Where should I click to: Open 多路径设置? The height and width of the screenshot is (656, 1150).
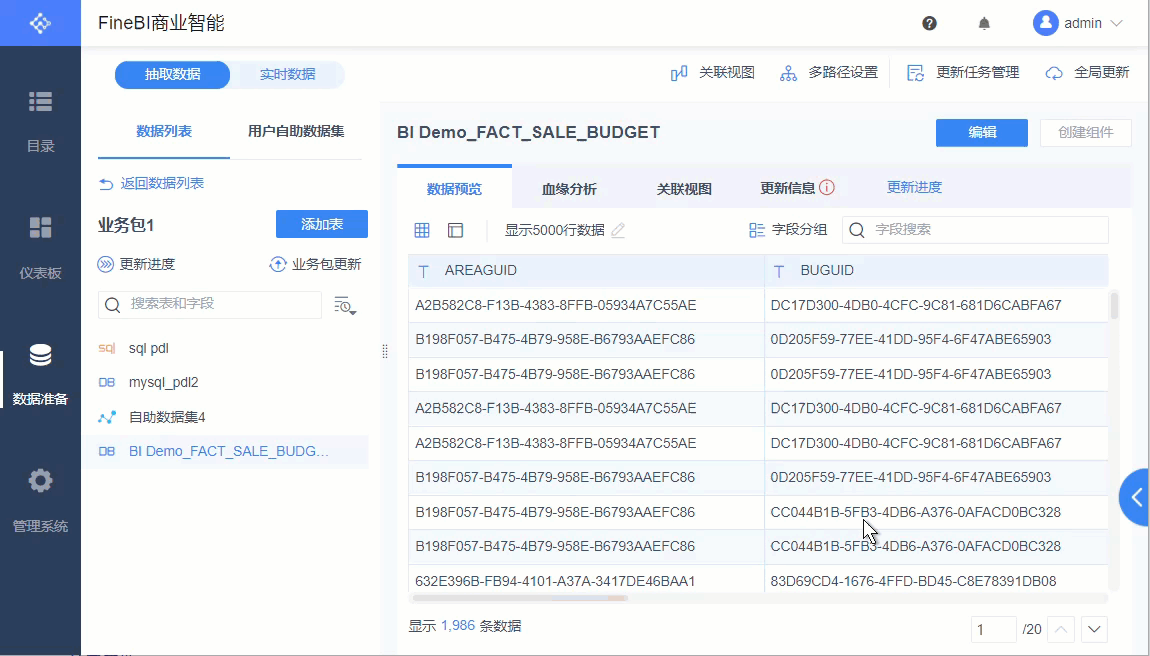828,73
